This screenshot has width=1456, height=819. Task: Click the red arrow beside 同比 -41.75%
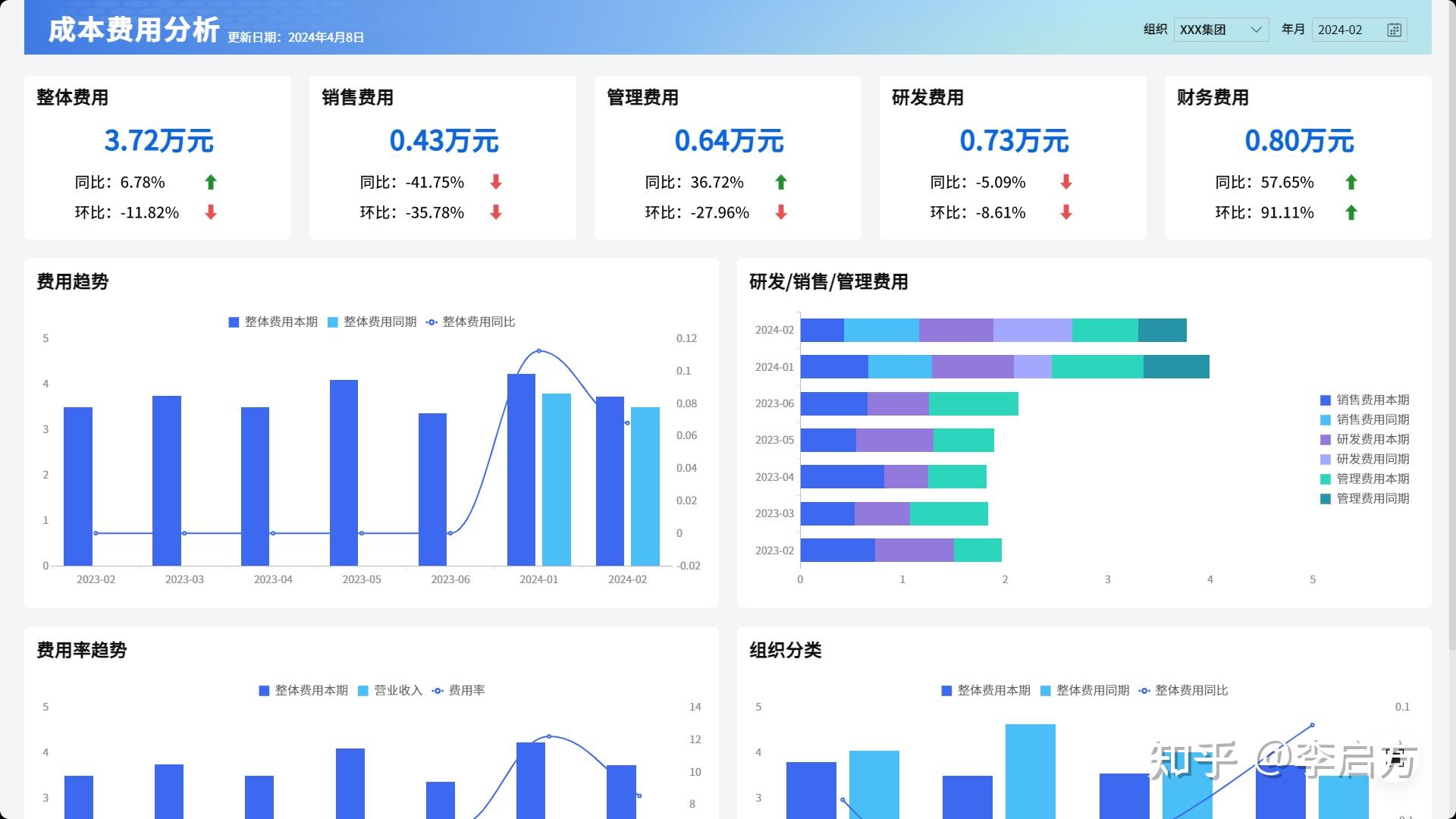tap(496, 182)
